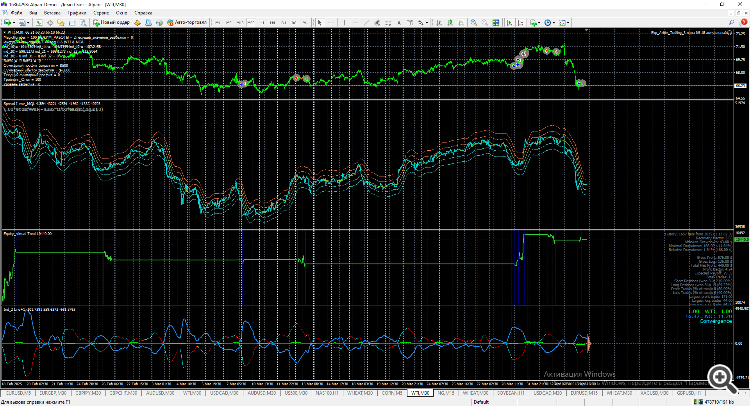Expand the Profiles dropdown arrow
This screenshot has height=406, width=750.
(x=28, y=22)
